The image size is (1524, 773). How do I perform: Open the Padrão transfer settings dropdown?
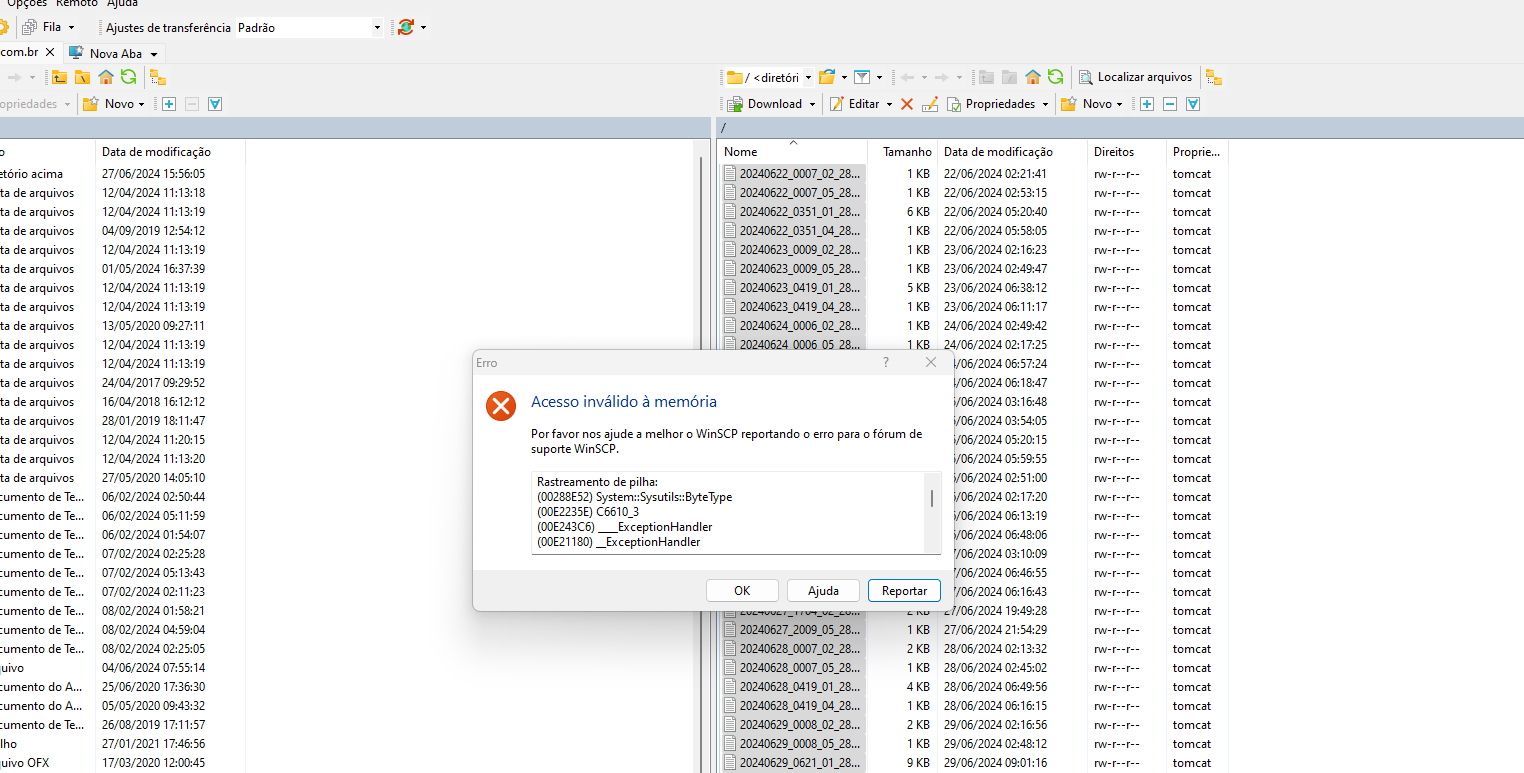pyautogui.click(x=377, y=28)
